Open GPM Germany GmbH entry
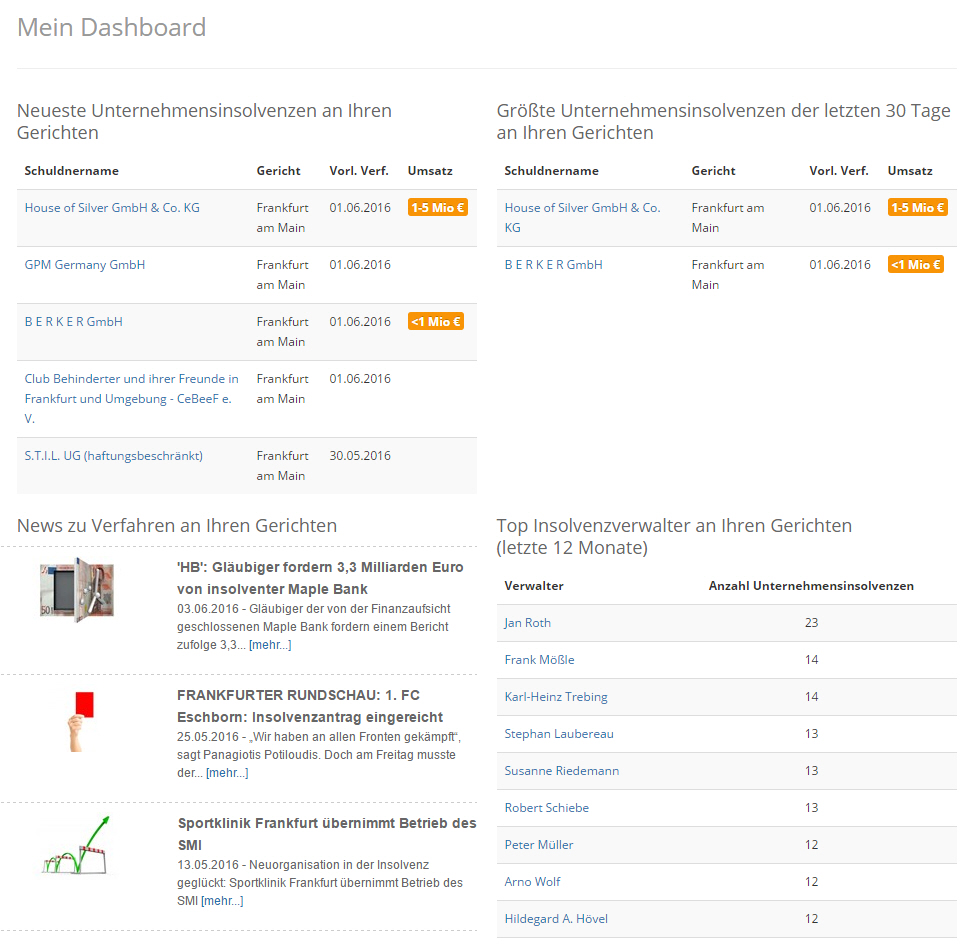The image size is (978, 946). (x=85, y=265)
